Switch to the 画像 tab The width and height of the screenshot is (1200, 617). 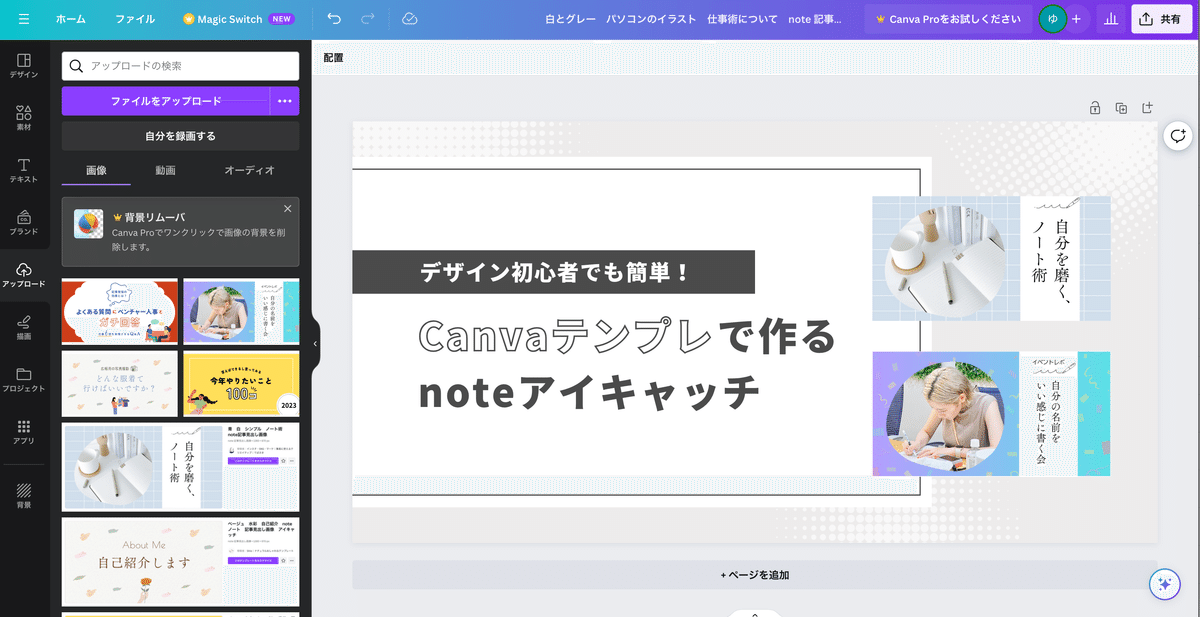pyautogui.click(x=96, y=170)
